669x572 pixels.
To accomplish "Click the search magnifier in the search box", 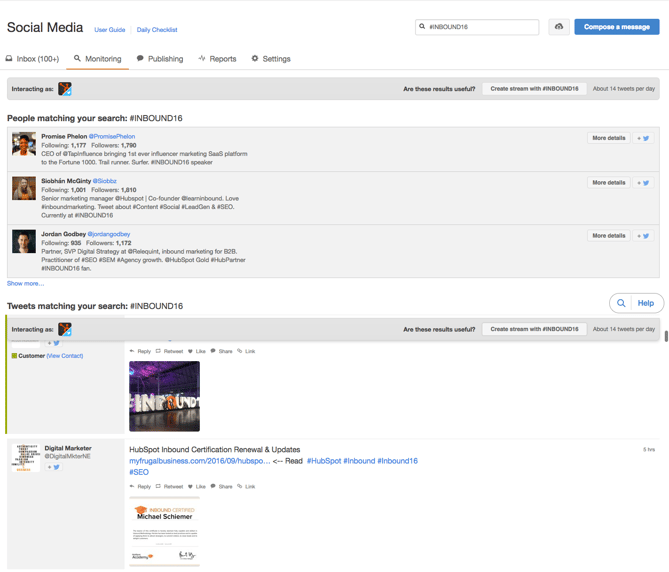I will point(423,27).
